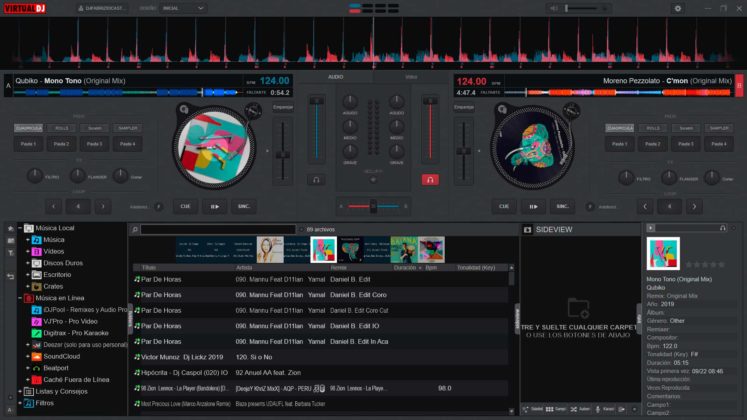This screenshot has width=747, height=420.
Task: Sort tracks by the Título column
Action: (149, 268)
